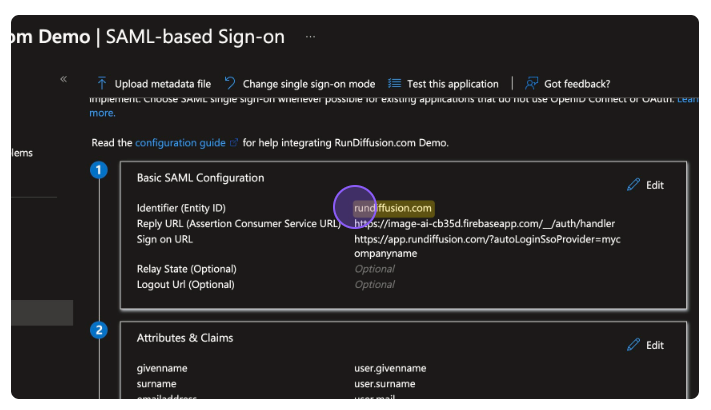
Task: Click the step 1 numbered circle
Action: click(98, 170)
